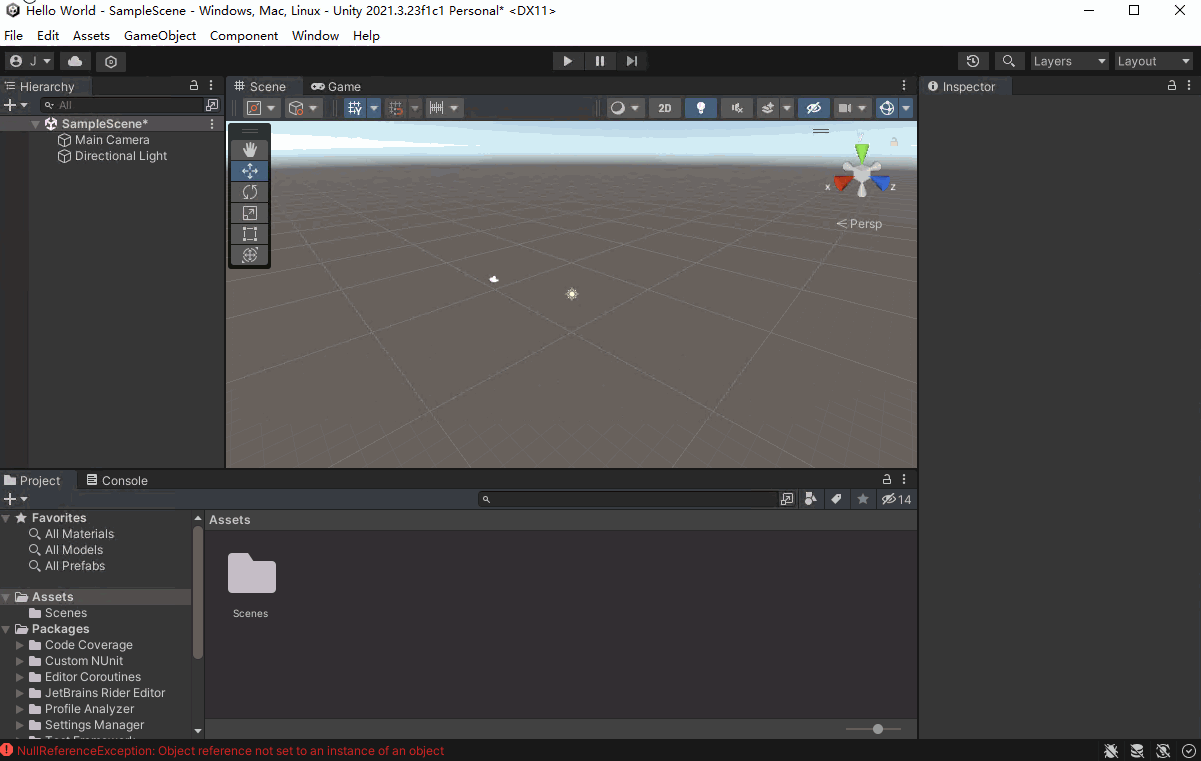Click the blue Z axis gizmo cone
The width and height of the screenshot is (1201, 761).
881,184
